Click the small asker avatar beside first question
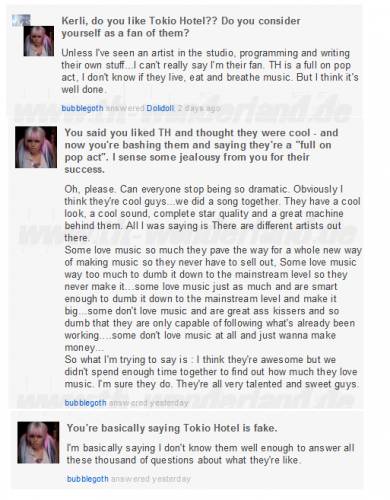 (21, 20)
